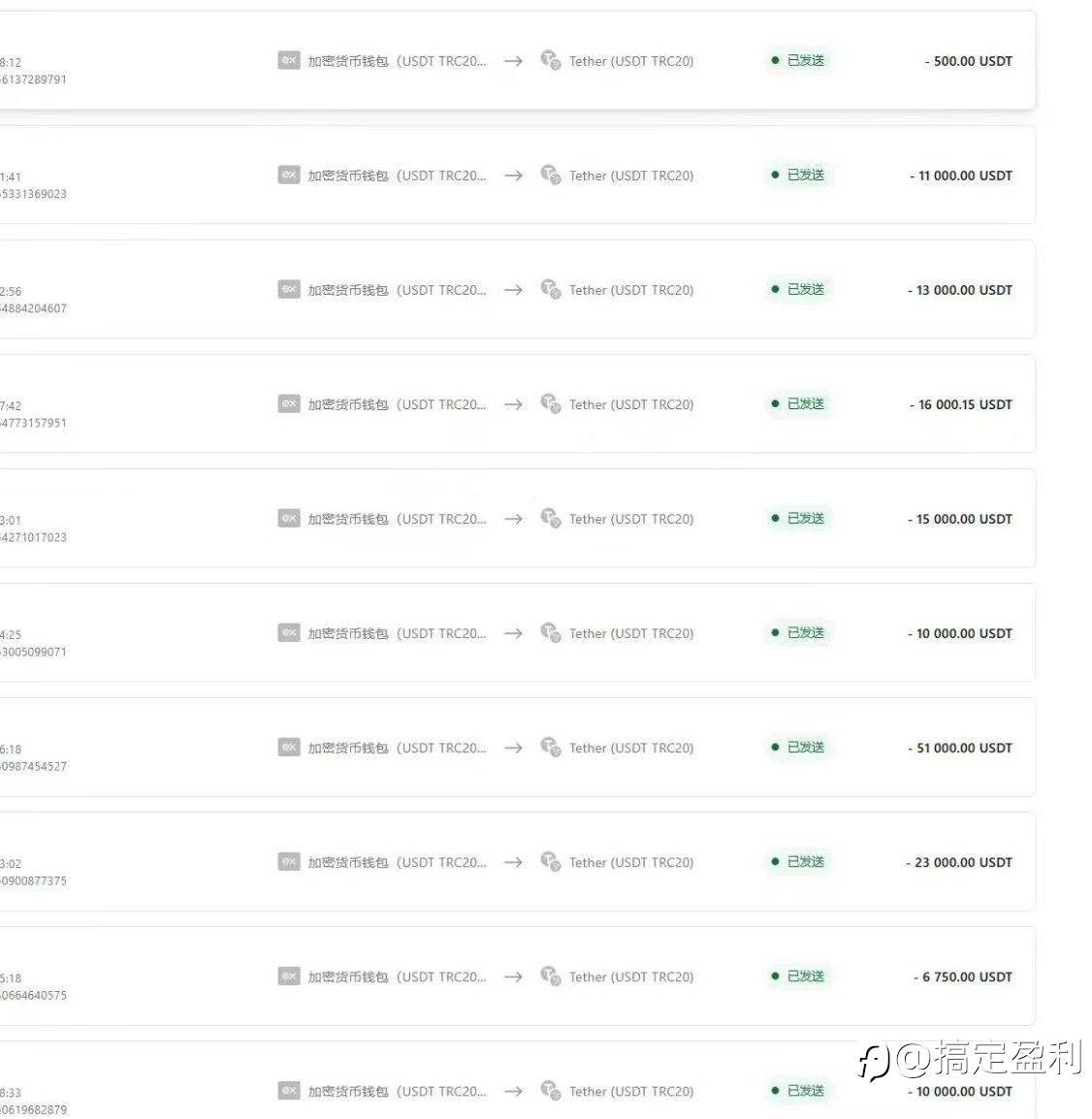
Task: Click arrow icon in the 51 000.00 USDT row
Action: click(513, 748)
